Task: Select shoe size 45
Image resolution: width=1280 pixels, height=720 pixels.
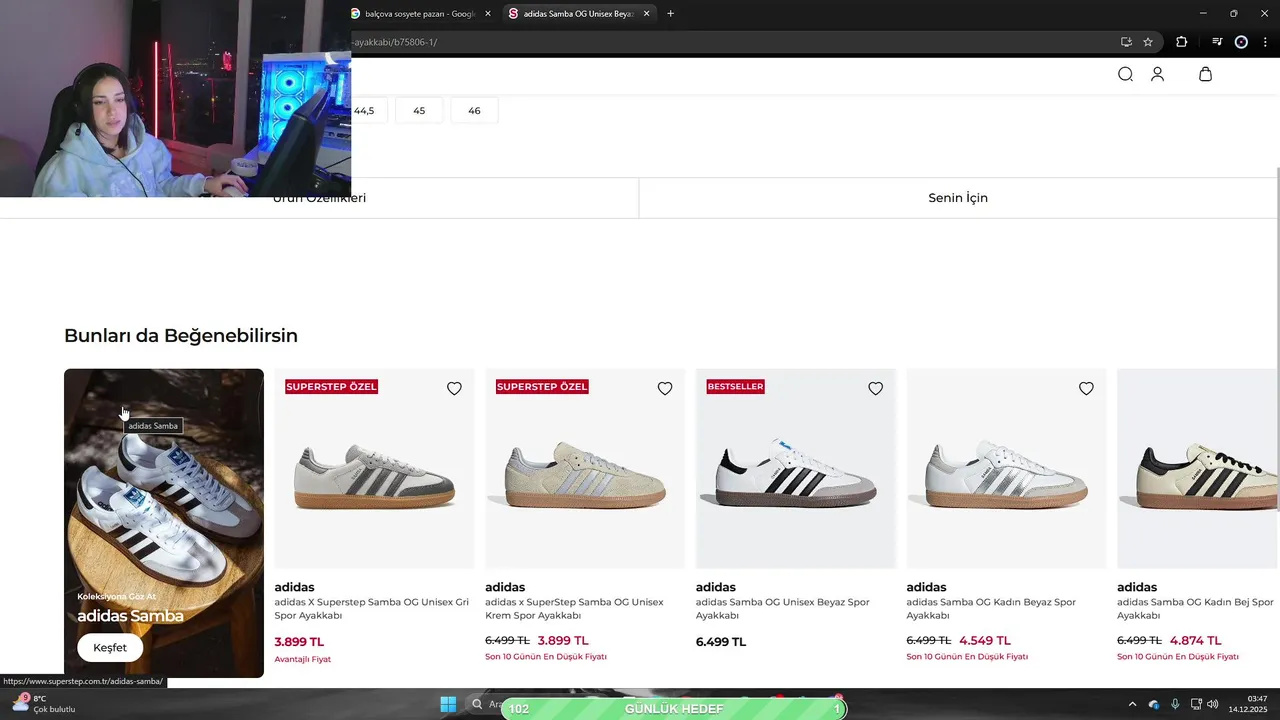Action: click(419, 110)
